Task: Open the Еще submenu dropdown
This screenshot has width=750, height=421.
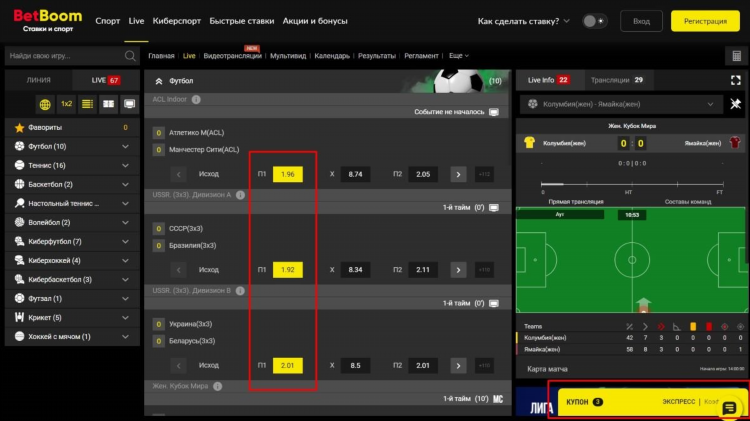Action: tap(459, 56)
